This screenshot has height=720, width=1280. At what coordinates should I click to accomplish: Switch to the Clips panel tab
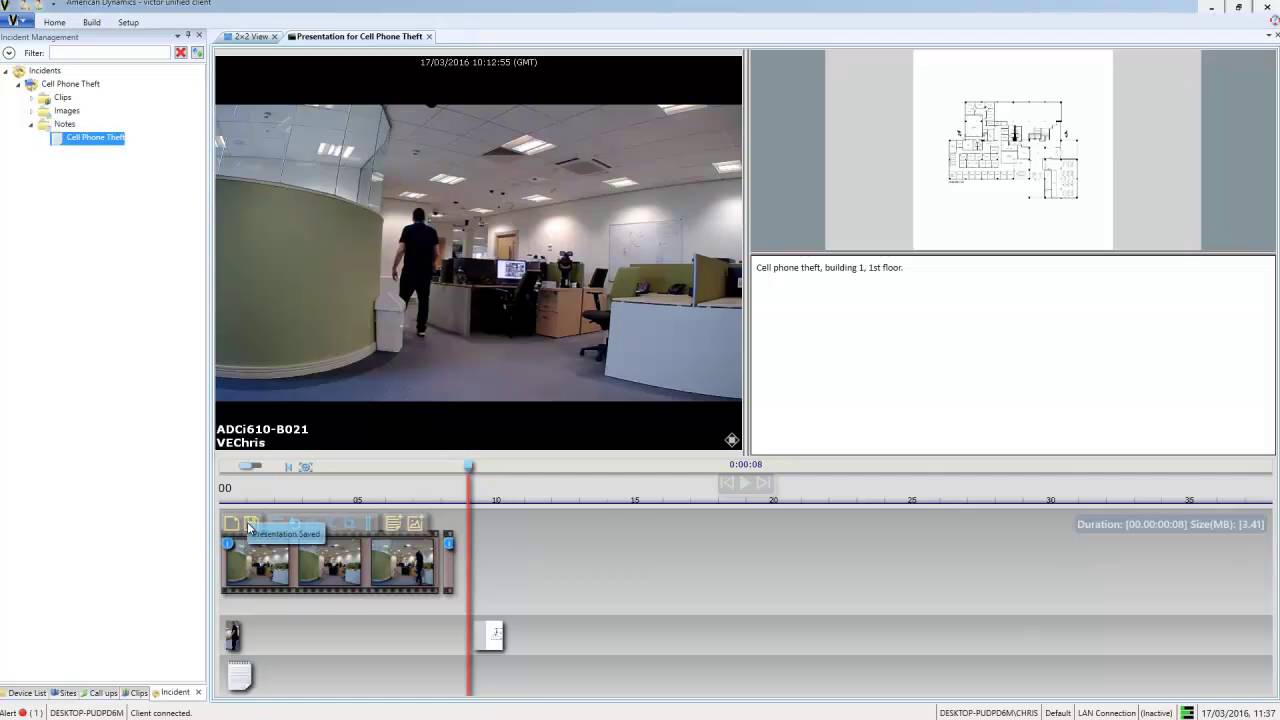pos(135,692)
